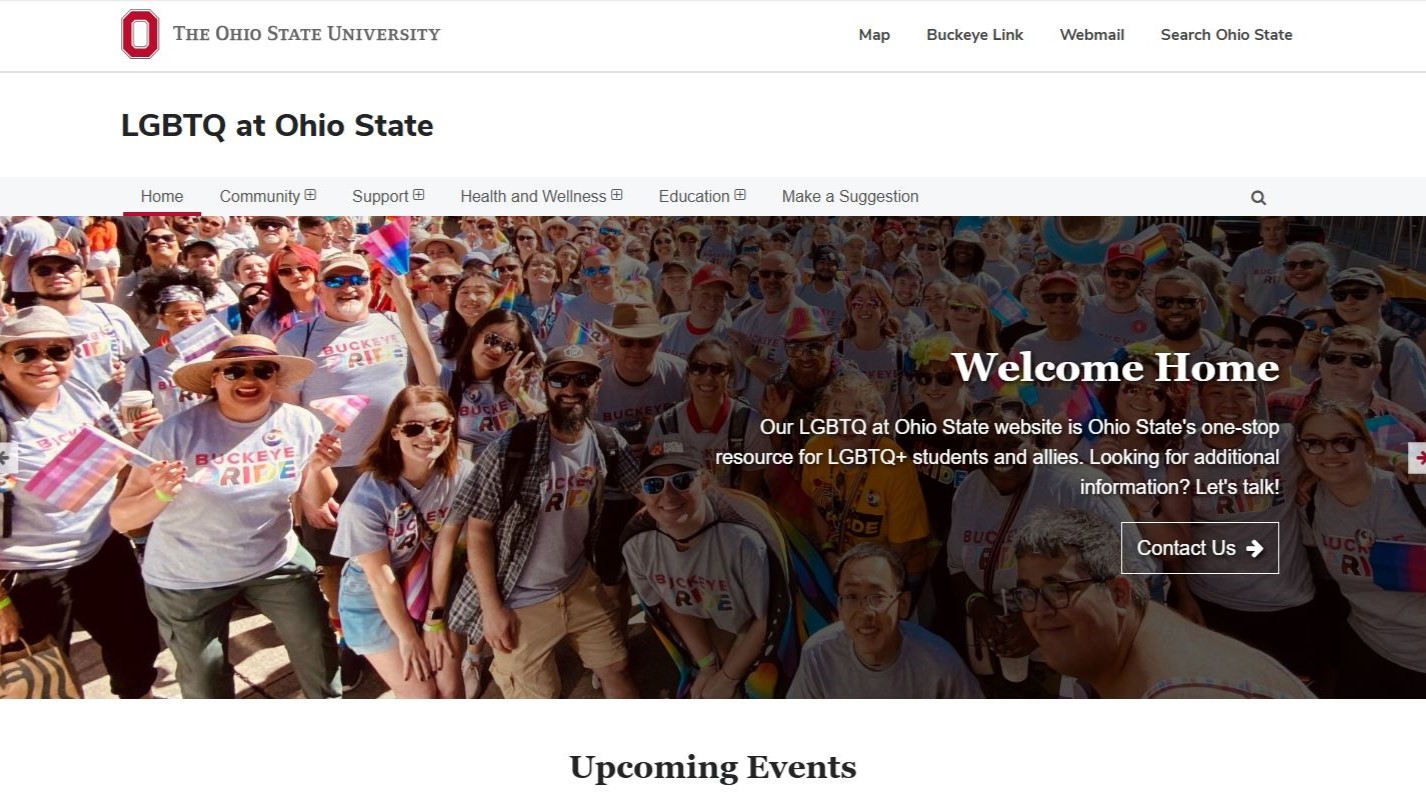Select the Home navigation tab
The height and width of the screenshot is (802, 1426).
pos(162,196)
